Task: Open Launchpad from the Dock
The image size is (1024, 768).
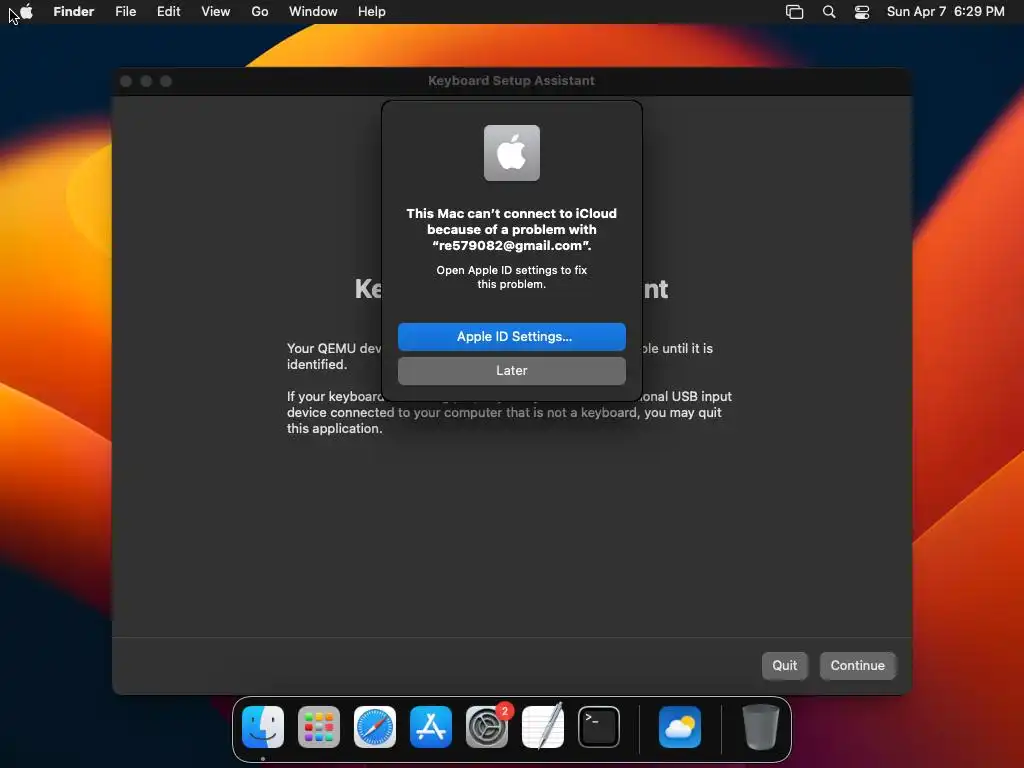Action: [x=319, y=727]
